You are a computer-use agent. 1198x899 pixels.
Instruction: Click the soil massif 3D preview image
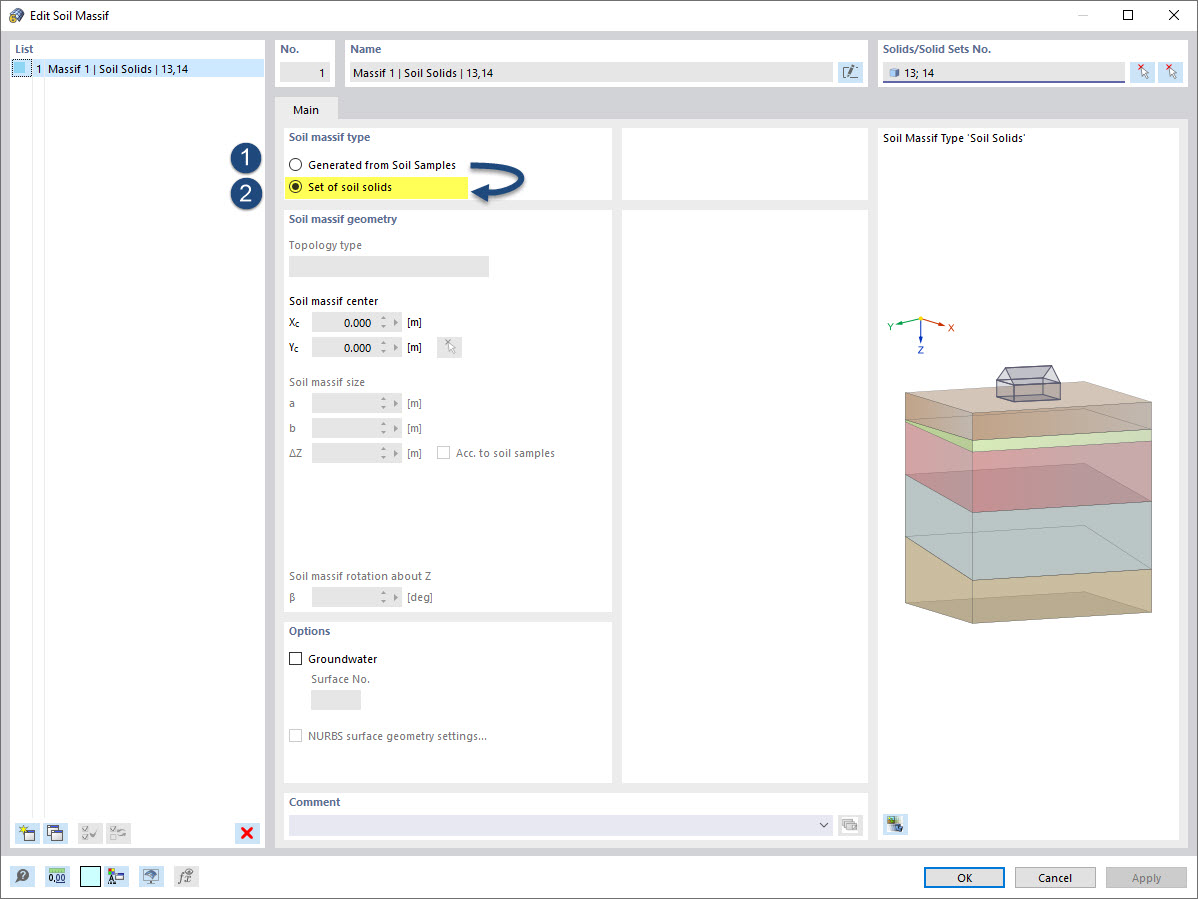[x=1028, y=494]
